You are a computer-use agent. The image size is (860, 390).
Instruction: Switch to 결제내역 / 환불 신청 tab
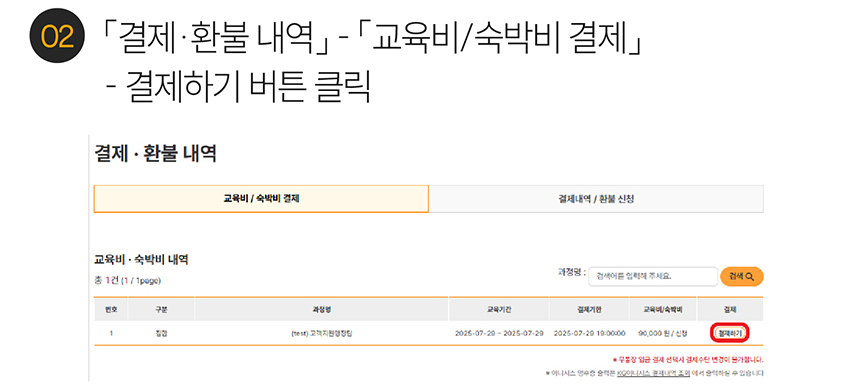(596, 199)
